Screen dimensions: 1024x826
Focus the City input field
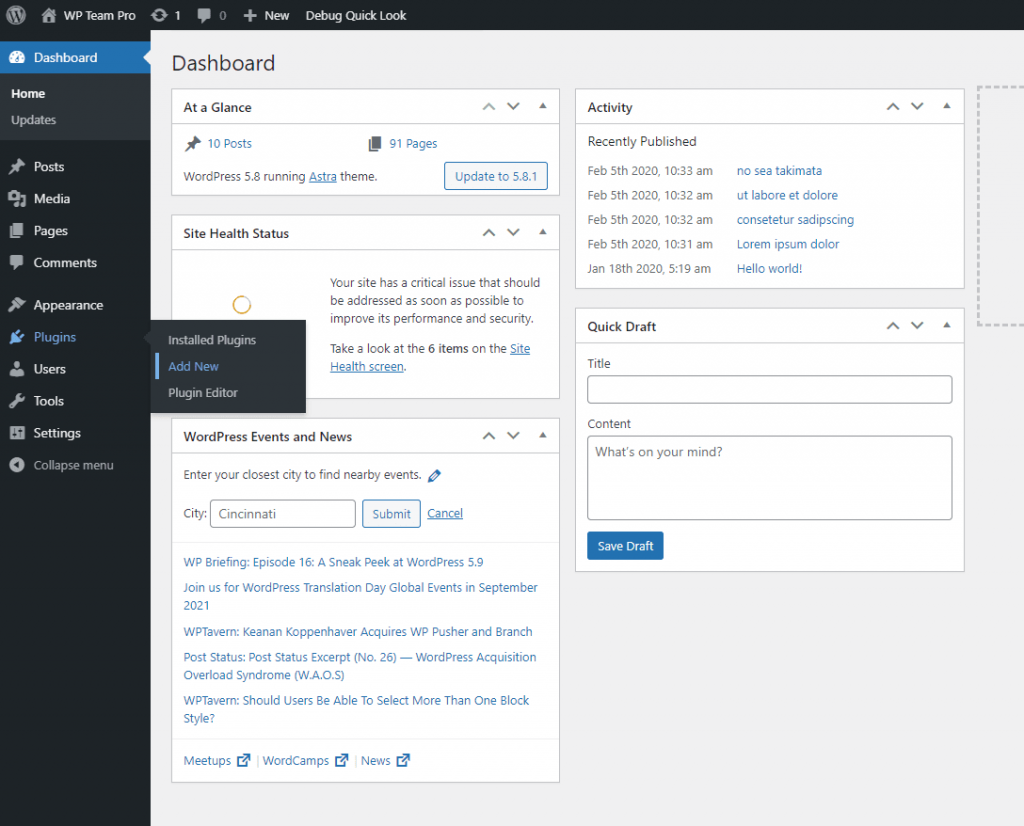283,514
